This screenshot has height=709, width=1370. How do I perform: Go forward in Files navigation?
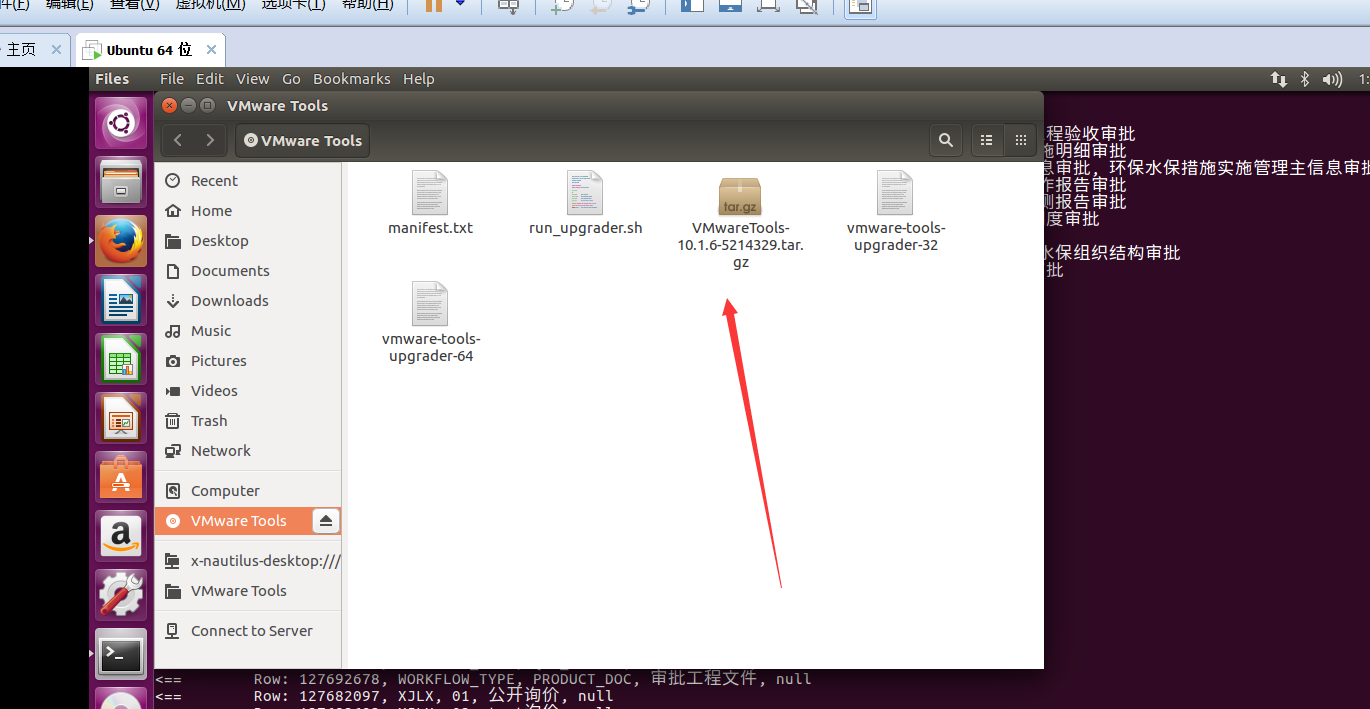210,141
